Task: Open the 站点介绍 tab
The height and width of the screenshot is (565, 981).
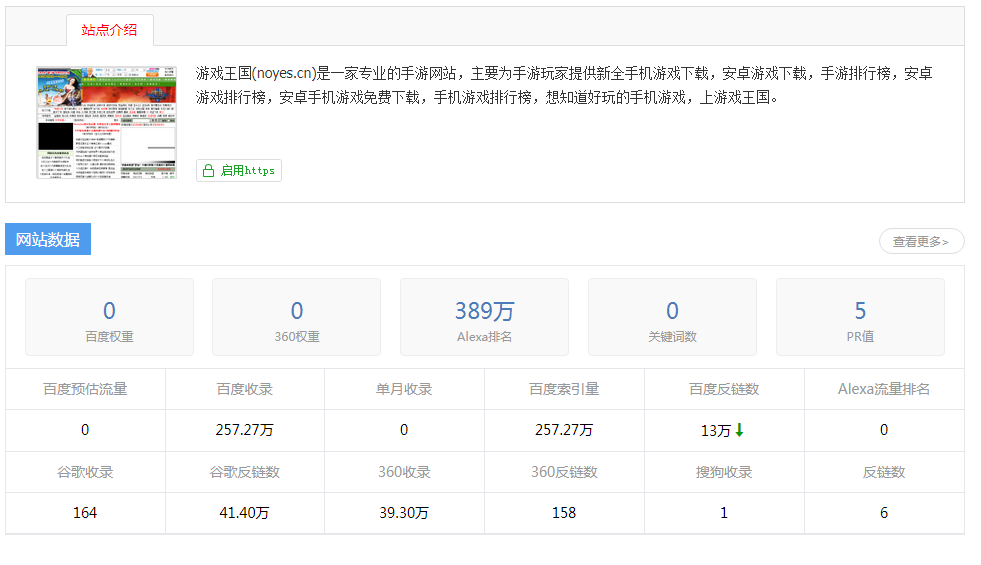Action: [109, 30]
